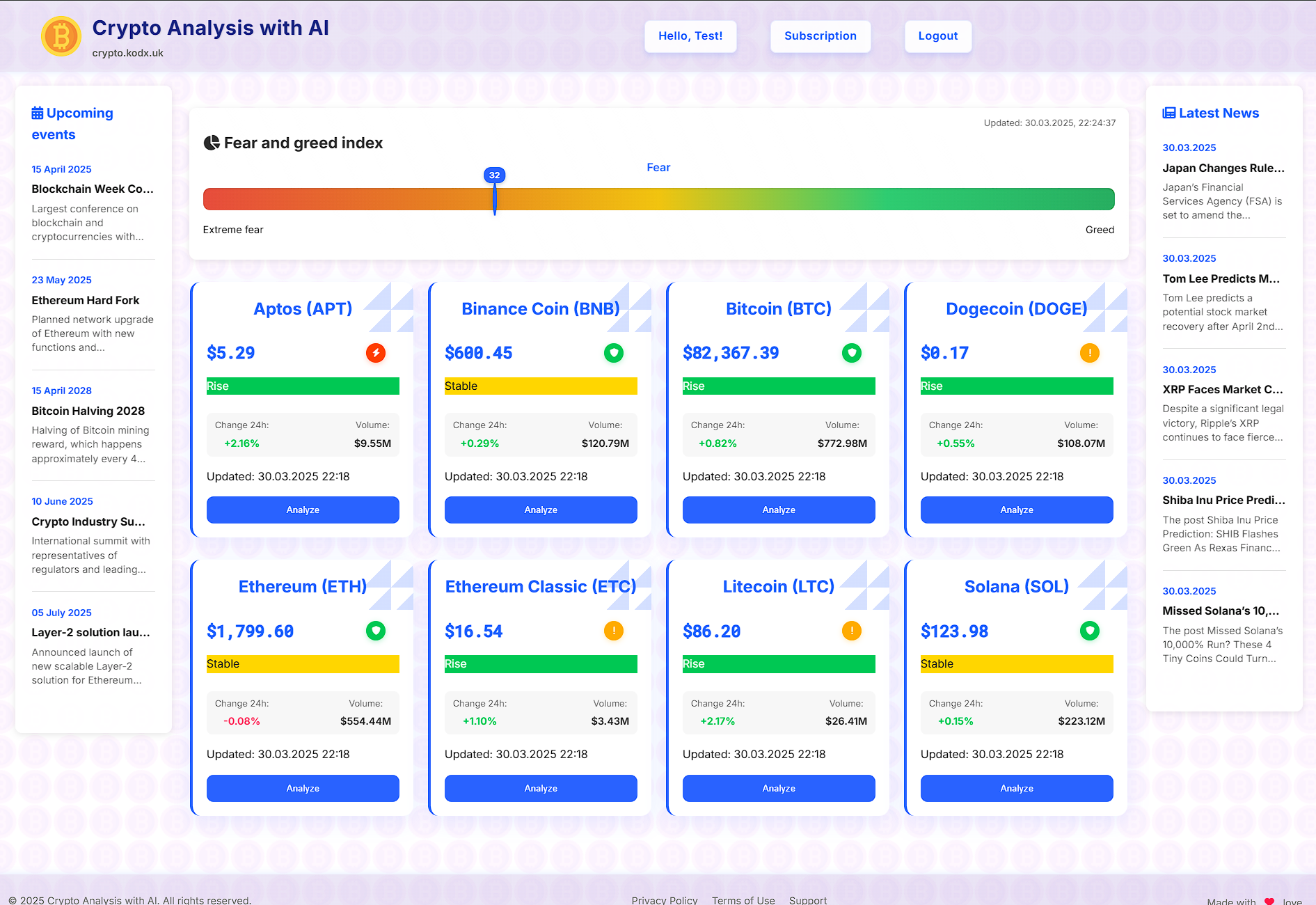
Task: Click the Ethereum price $1,799.60
Action: pyautogui.click(x=251, y=631)
